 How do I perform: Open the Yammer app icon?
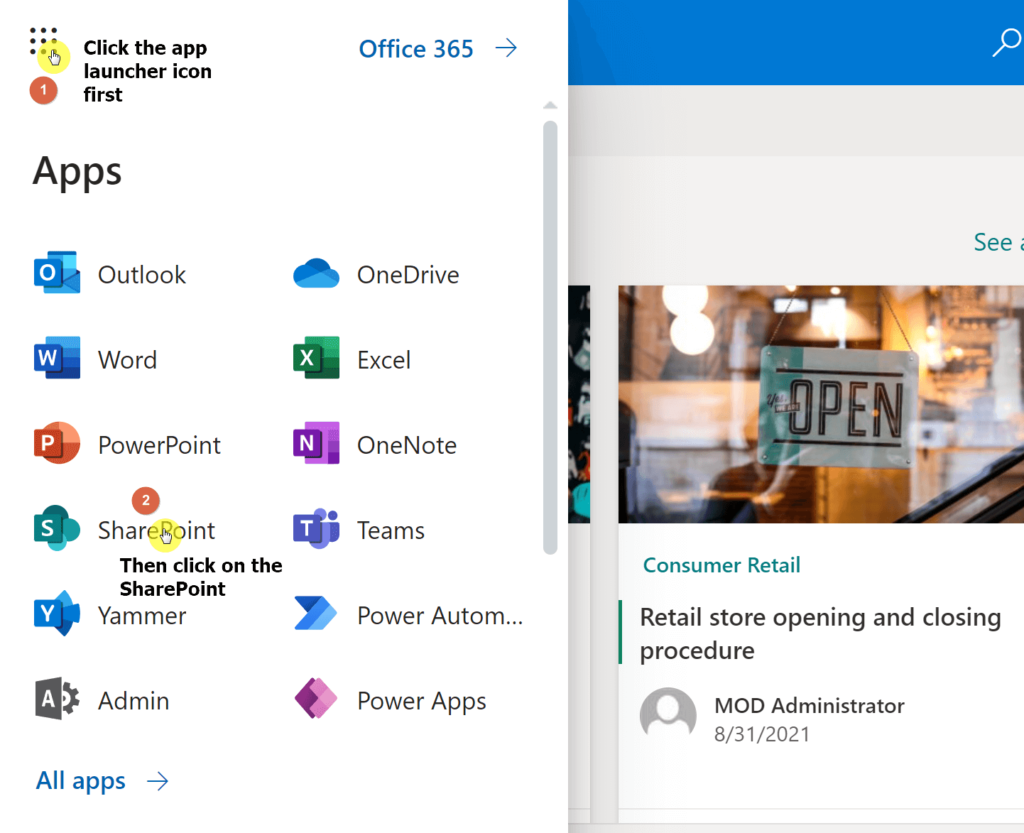(57, 614)
